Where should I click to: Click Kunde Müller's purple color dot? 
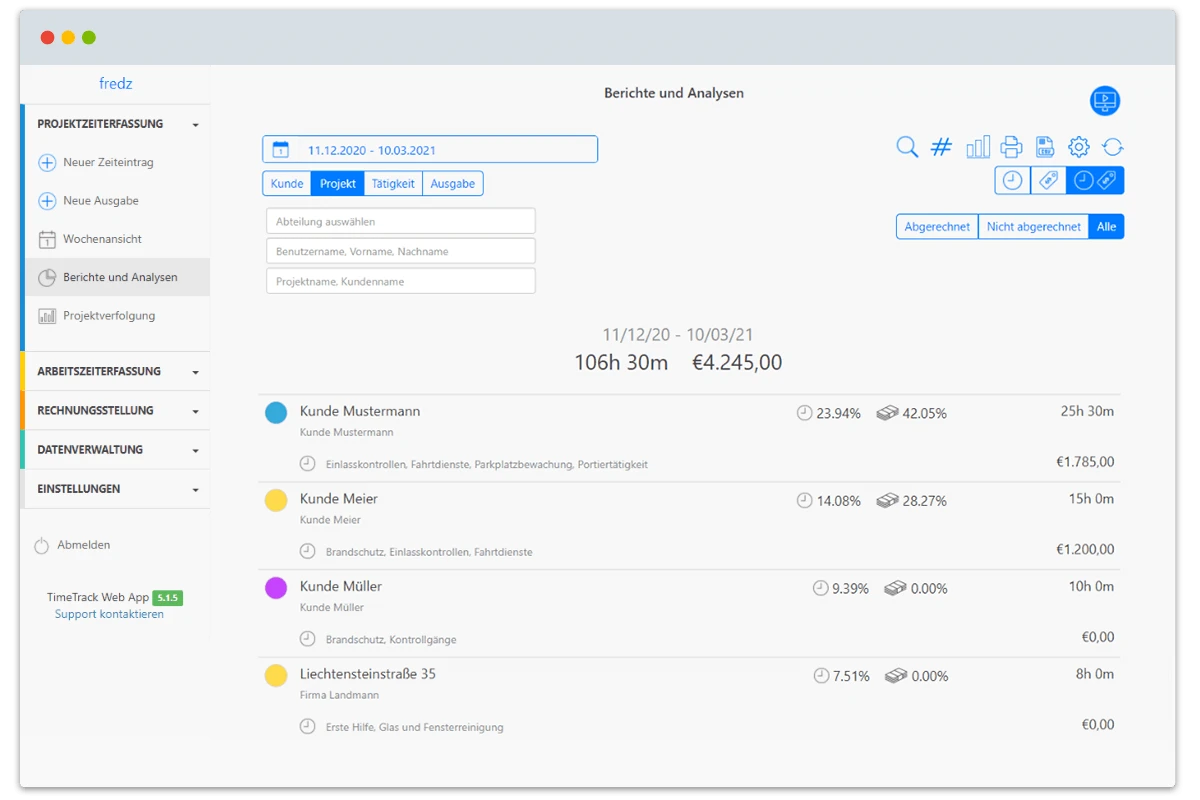[x=276, y=588]
